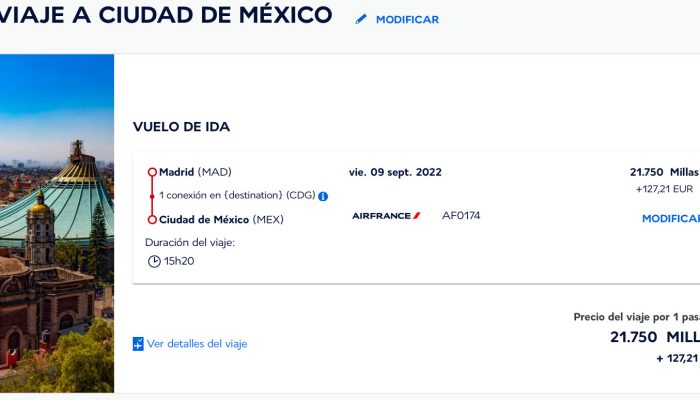The width and height of the screenshot is (700, 400).
Task: Click the 21.750 Millas price in the card
Action: pyautogui.click(x=664, y=172)
